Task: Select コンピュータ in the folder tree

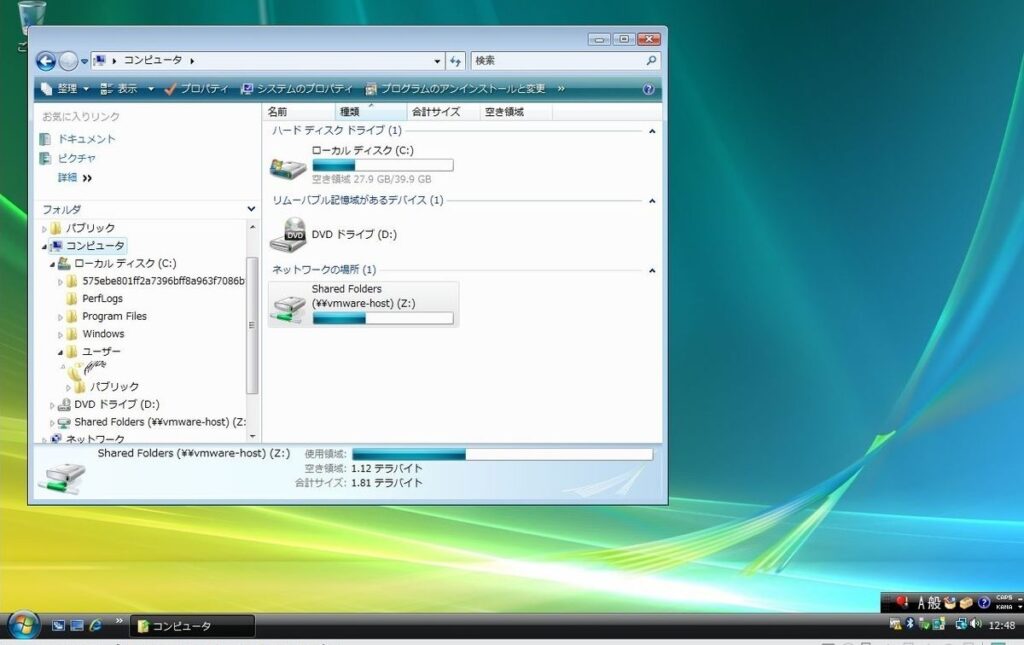Action: tap(88, 246)
